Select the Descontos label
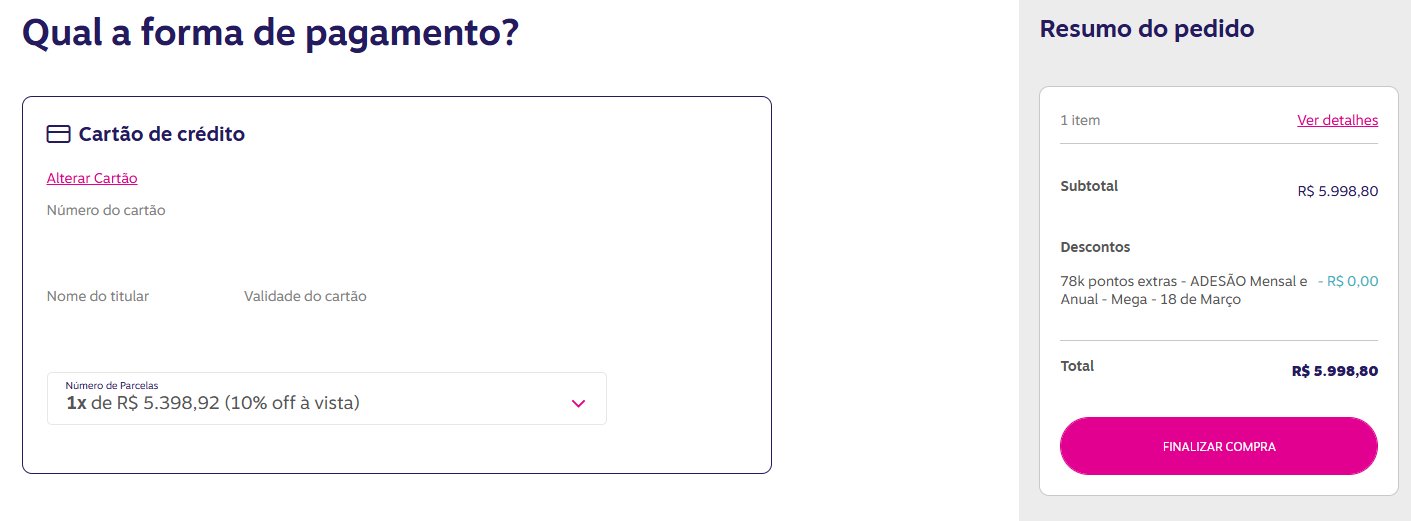The image size is (1411, 521). [x=1095, y=247]
